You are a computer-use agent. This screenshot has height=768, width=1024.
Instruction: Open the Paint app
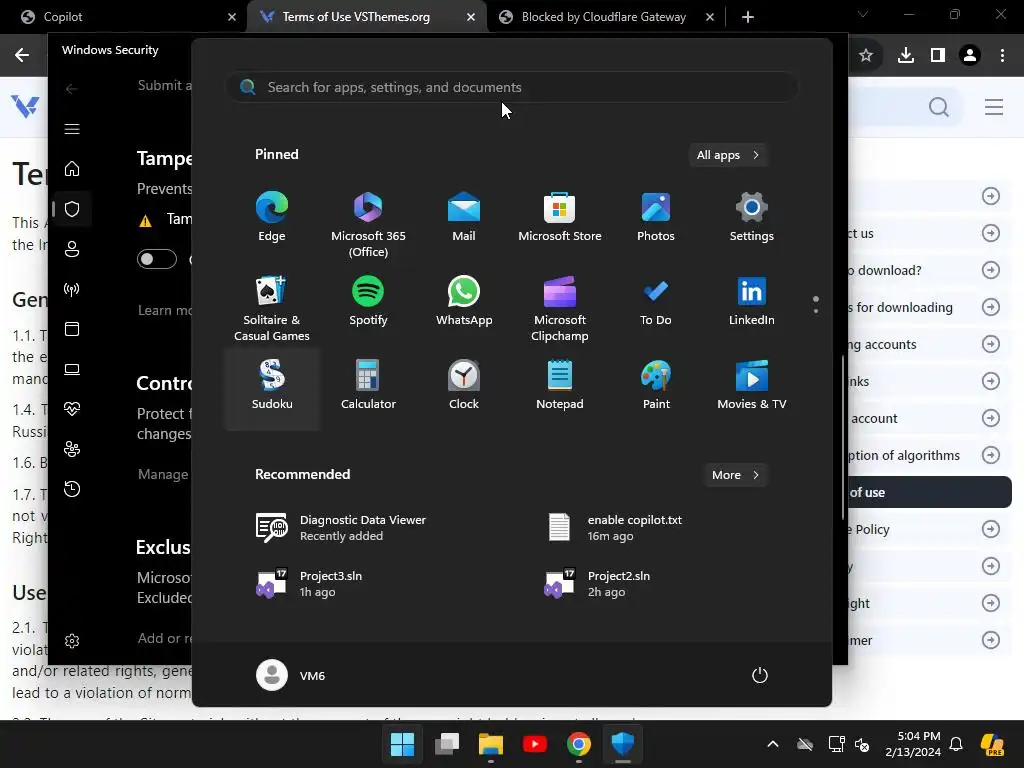656,386
